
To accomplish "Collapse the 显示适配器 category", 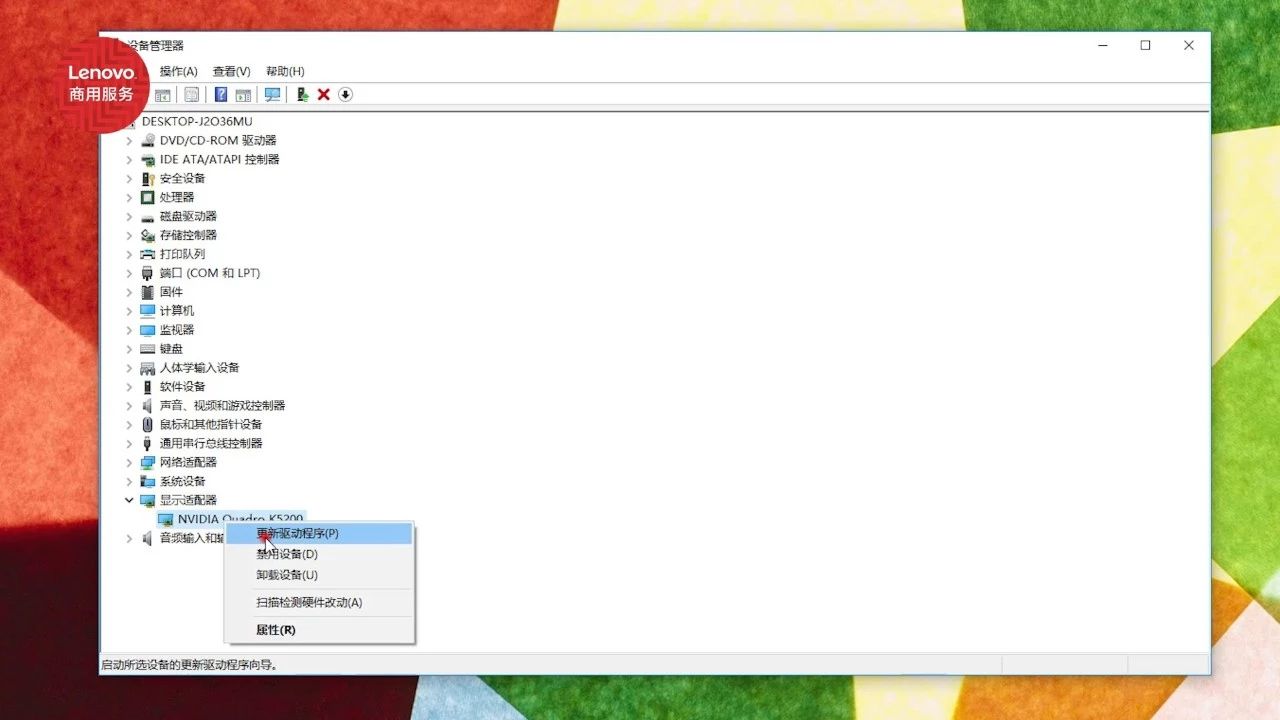I will pyautogui.click(x=129, y=500).
